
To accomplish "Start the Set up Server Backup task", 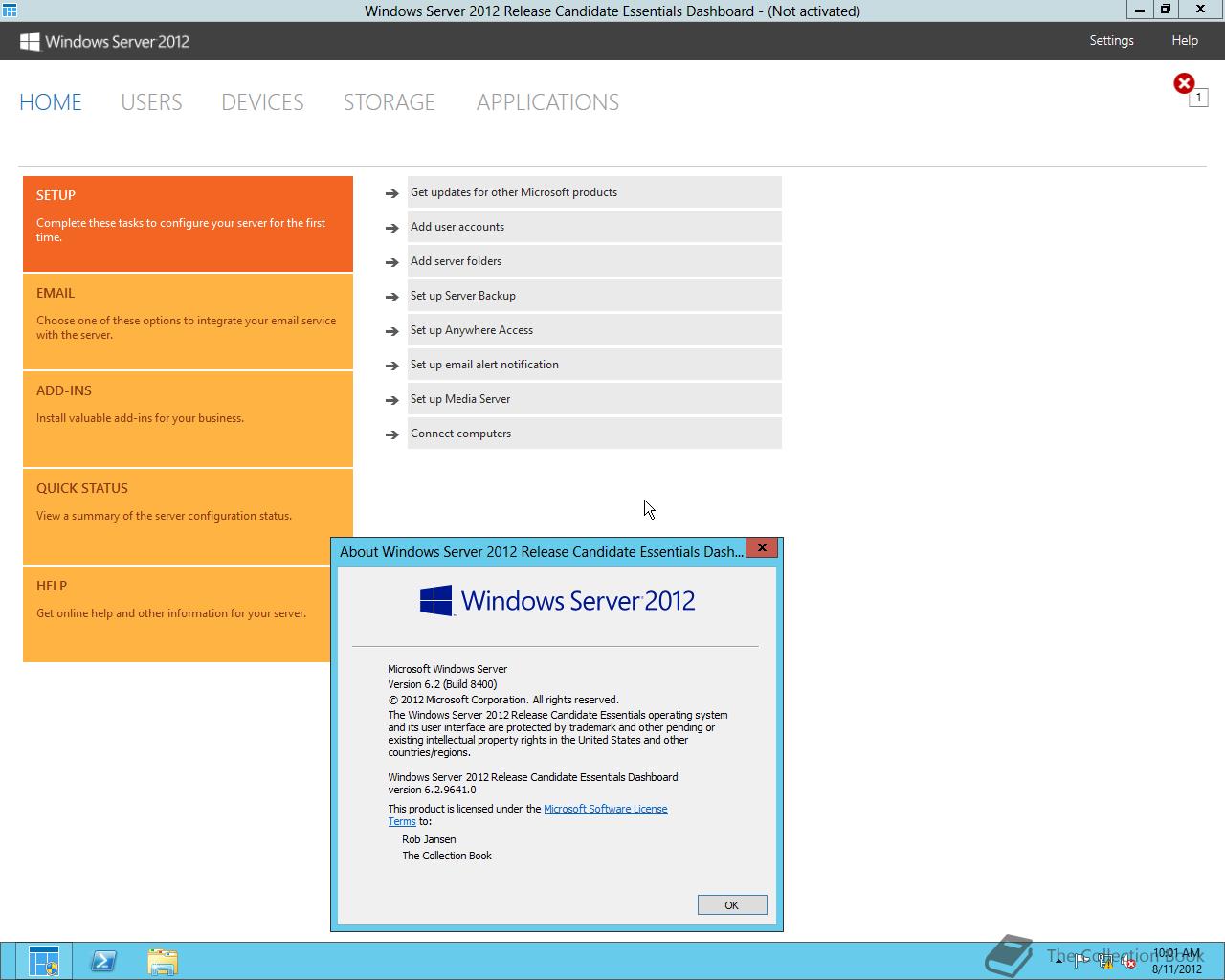I will [x=594, y=296].
